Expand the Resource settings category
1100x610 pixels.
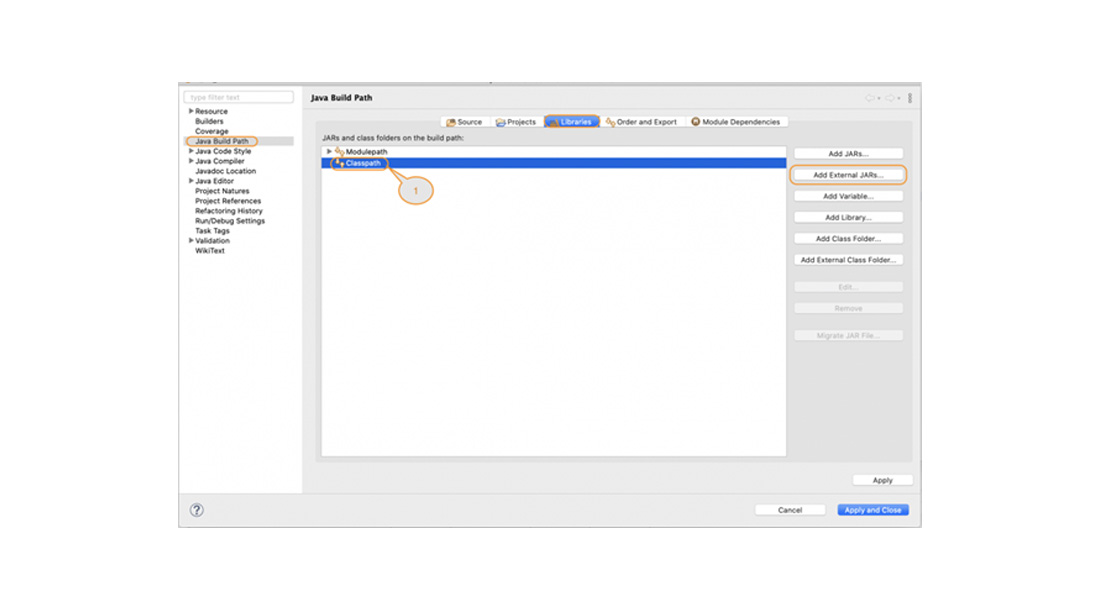[190, 112]
